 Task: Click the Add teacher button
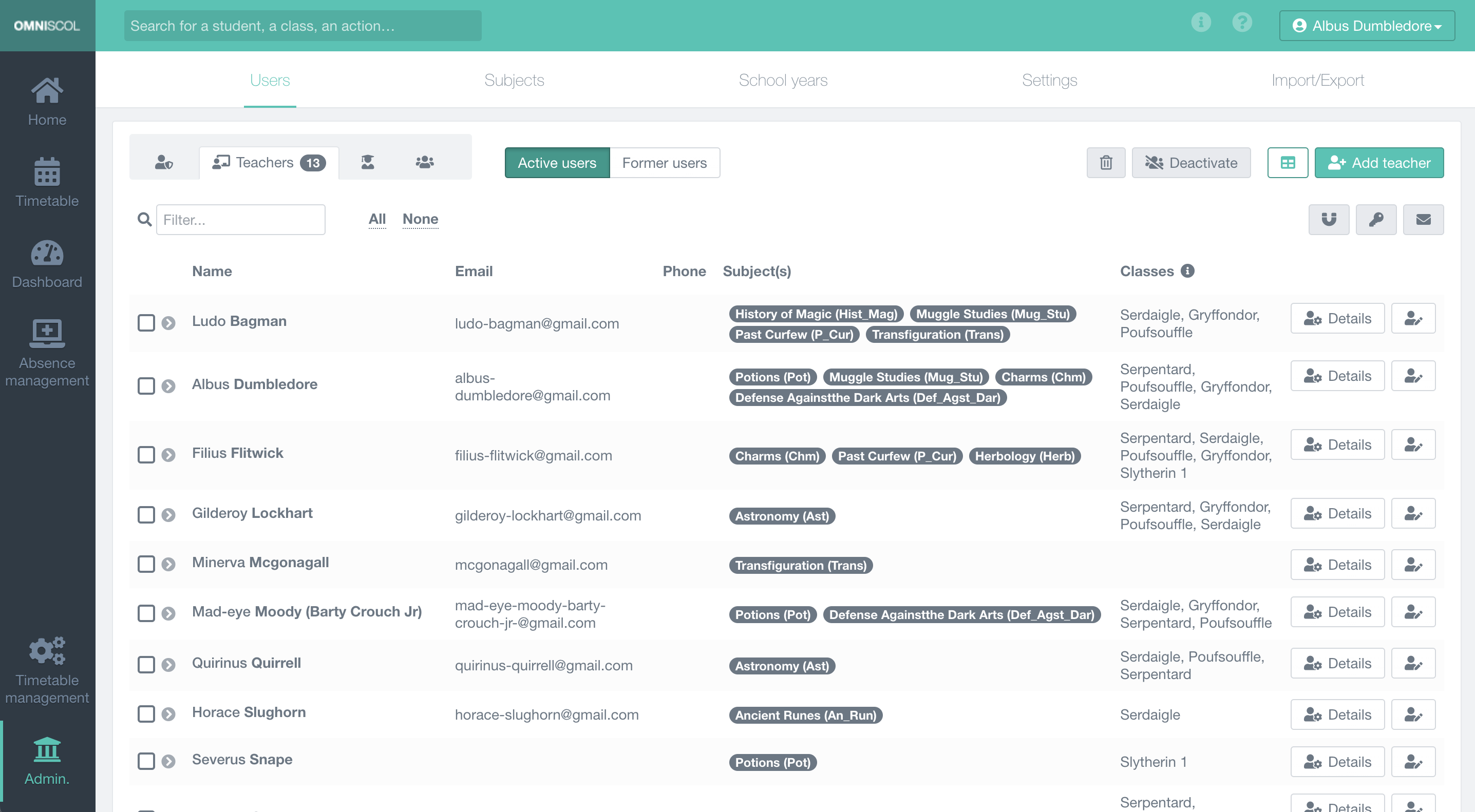click(x=1379, y=163)
